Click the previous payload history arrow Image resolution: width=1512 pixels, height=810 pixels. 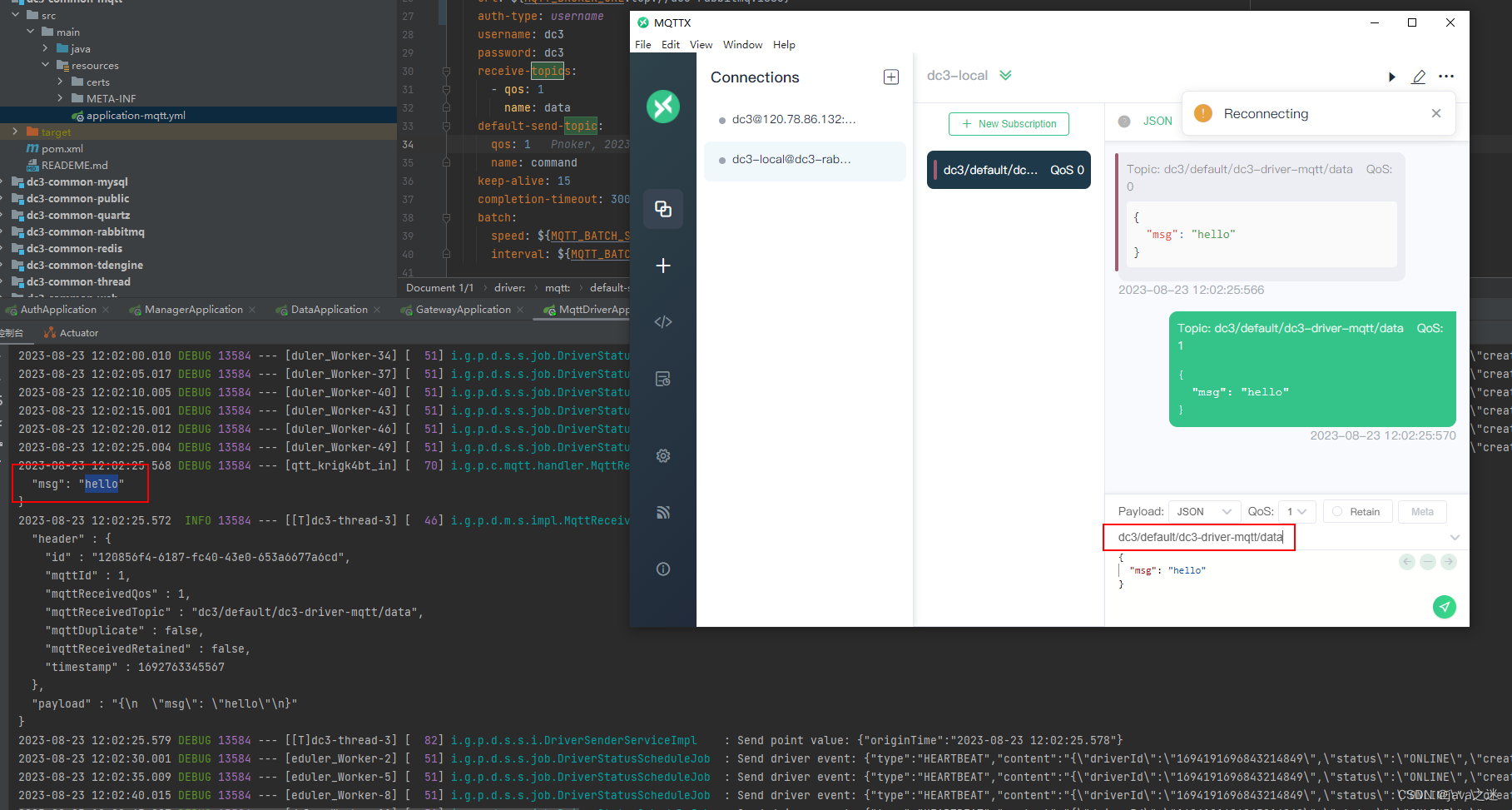1407,562
